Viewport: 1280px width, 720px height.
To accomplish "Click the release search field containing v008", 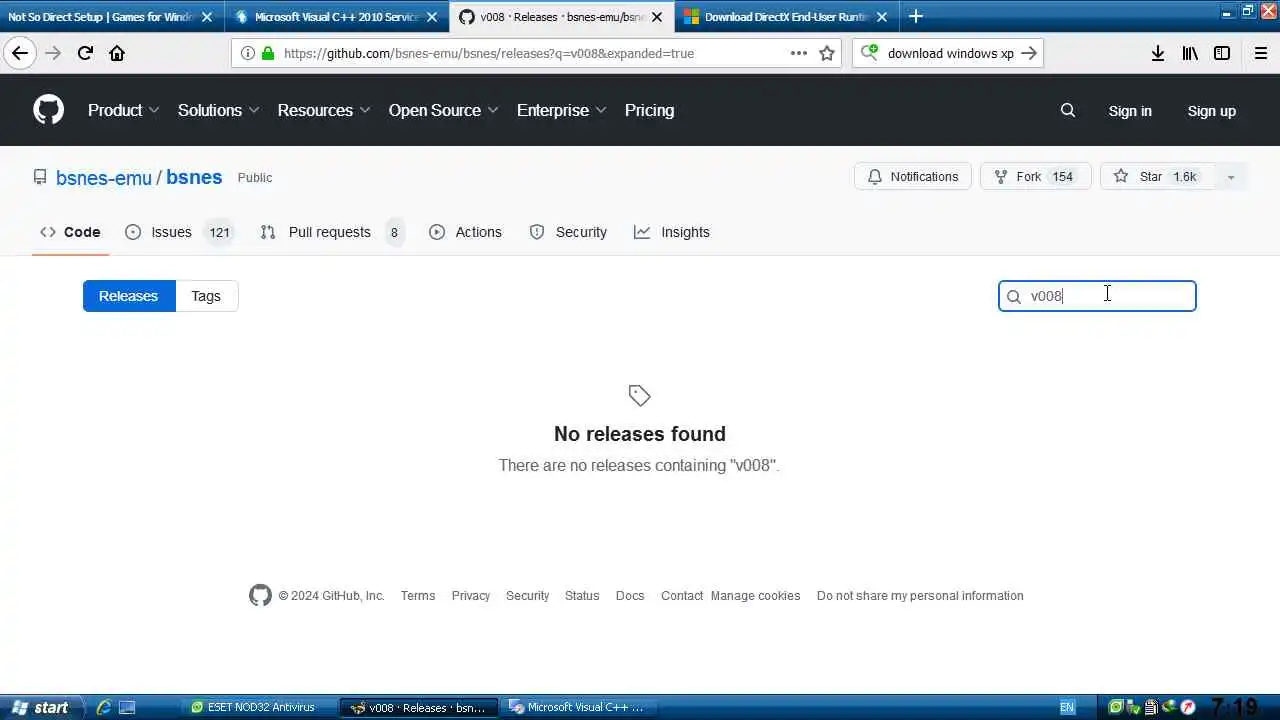I will [x=1097, y=296].
